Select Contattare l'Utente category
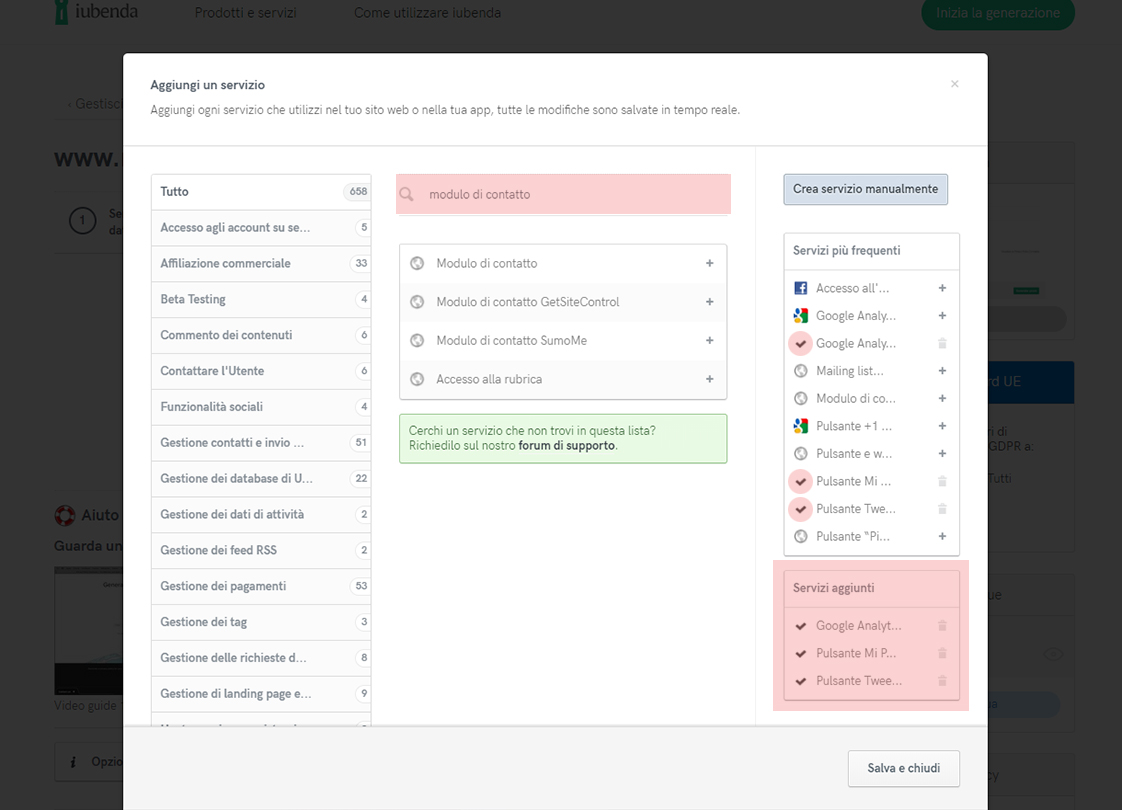 tap(261, 371)
